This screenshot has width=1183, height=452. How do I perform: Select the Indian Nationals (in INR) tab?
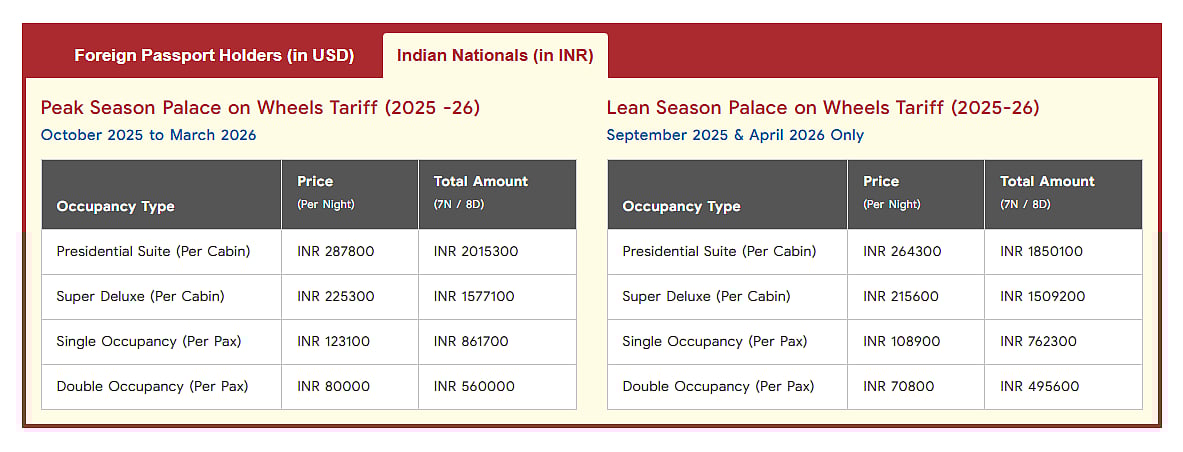(x=495, y=56)
